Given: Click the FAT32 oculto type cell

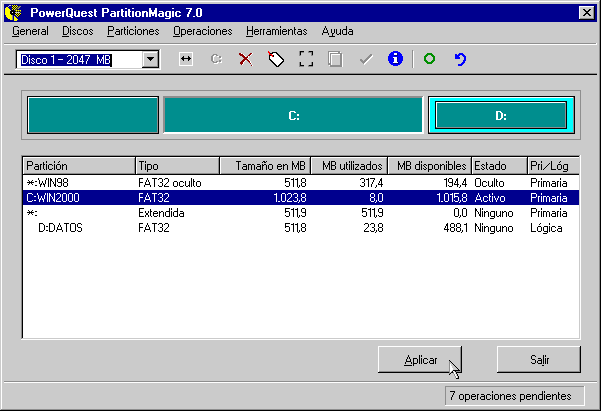Looking at the screenshot, I should coord(170,183).
